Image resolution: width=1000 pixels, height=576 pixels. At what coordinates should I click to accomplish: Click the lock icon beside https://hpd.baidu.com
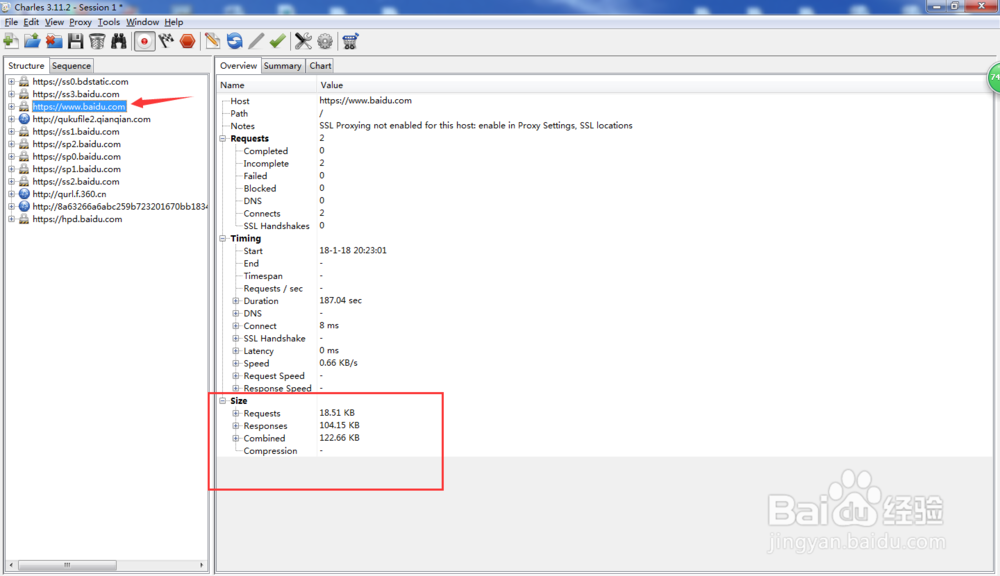24,219
